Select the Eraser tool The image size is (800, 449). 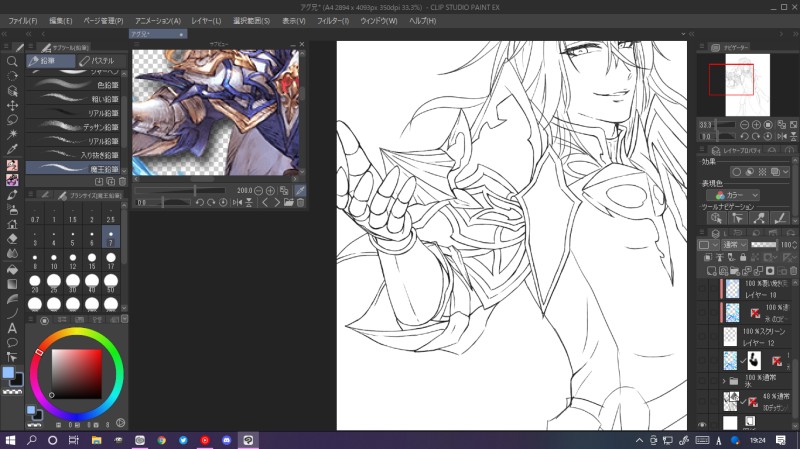(x=12, y=238)
